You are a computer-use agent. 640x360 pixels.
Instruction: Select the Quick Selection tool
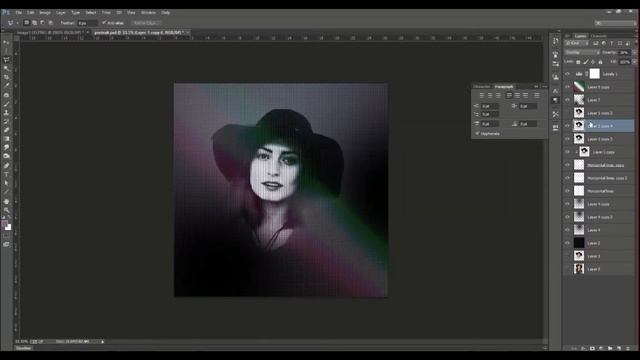tap(6, 68)
